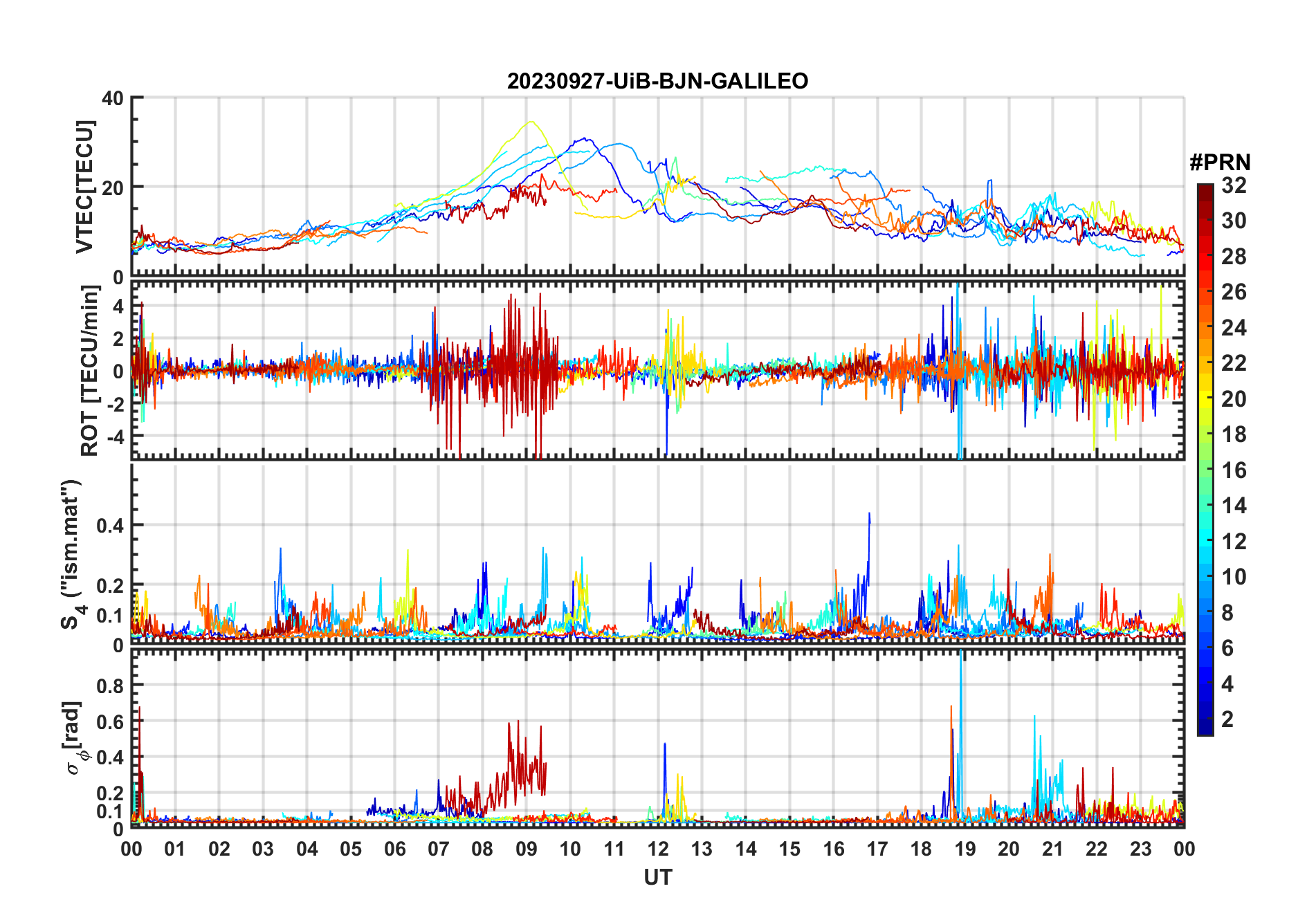Viewport: 1316px width, 920px height.
Task: Click the dark red sigma phi spike just after 00 UT
Action: [x=140, y=761]
